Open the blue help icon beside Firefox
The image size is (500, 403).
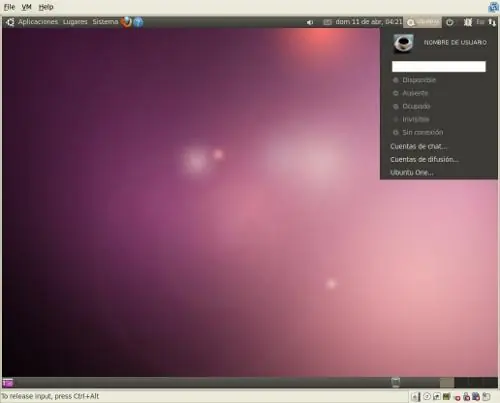pyautogui.click(x=138, y=22)
